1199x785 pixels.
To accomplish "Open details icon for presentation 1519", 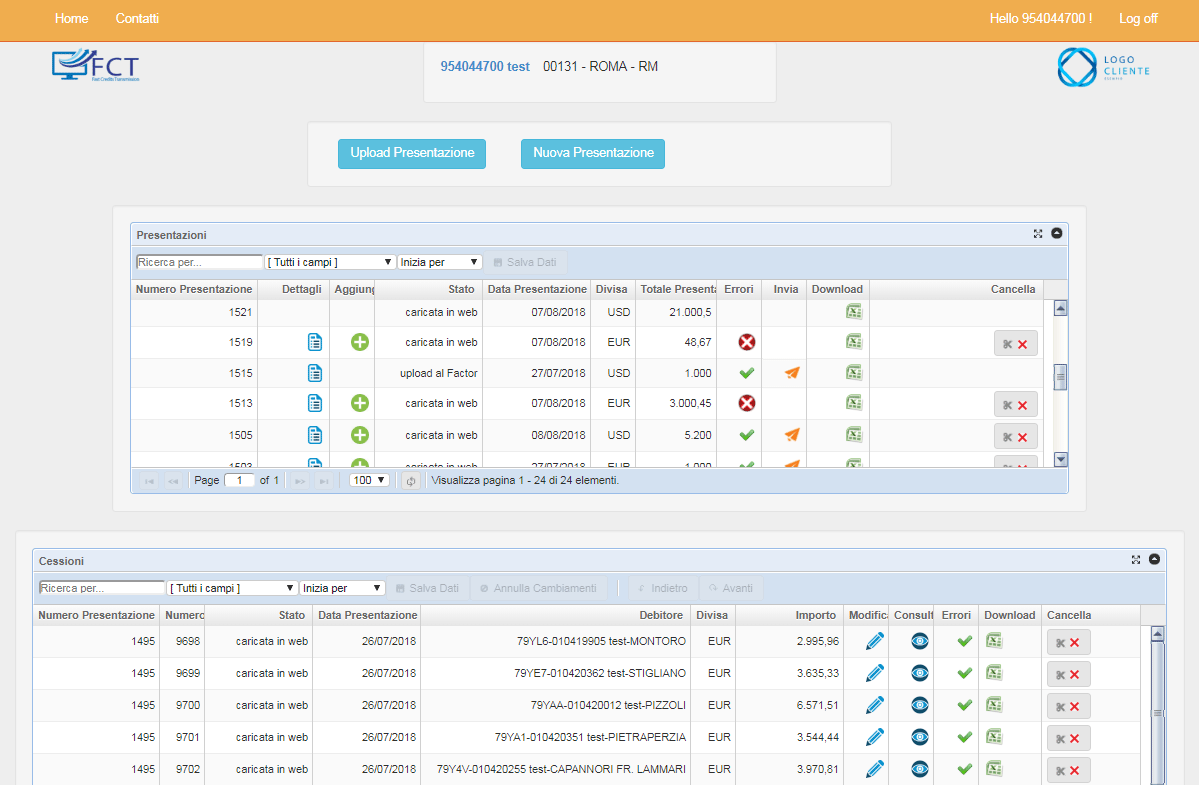I will point(315,343).
